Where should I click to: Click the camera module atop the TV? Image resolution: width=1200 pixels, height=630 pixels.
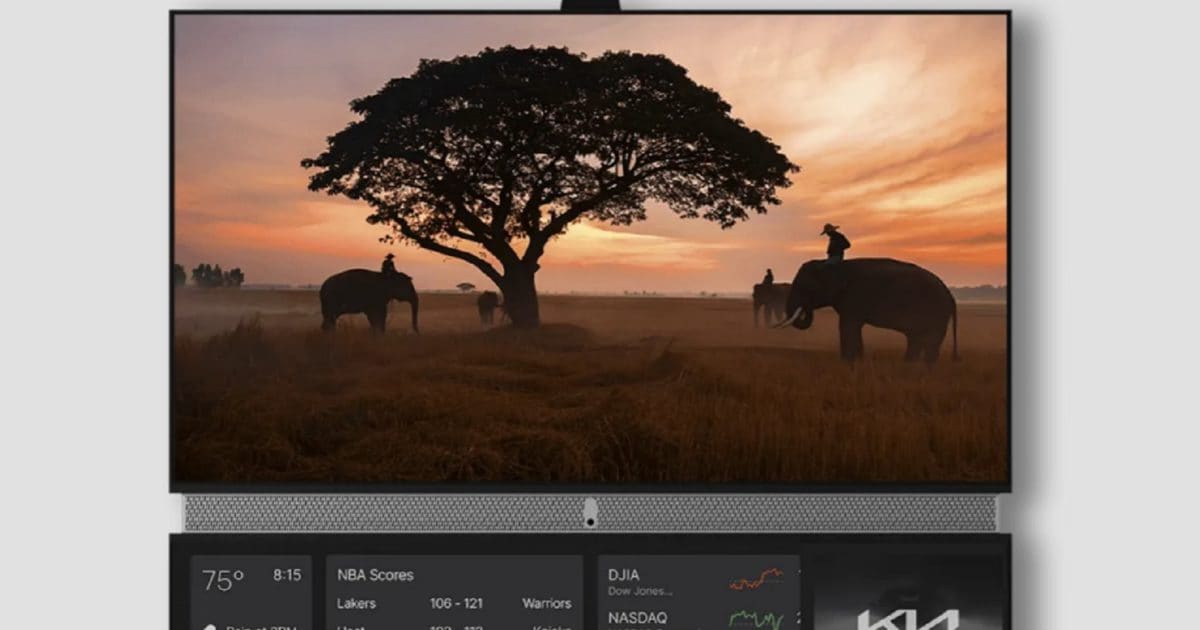tap(590, 5)
